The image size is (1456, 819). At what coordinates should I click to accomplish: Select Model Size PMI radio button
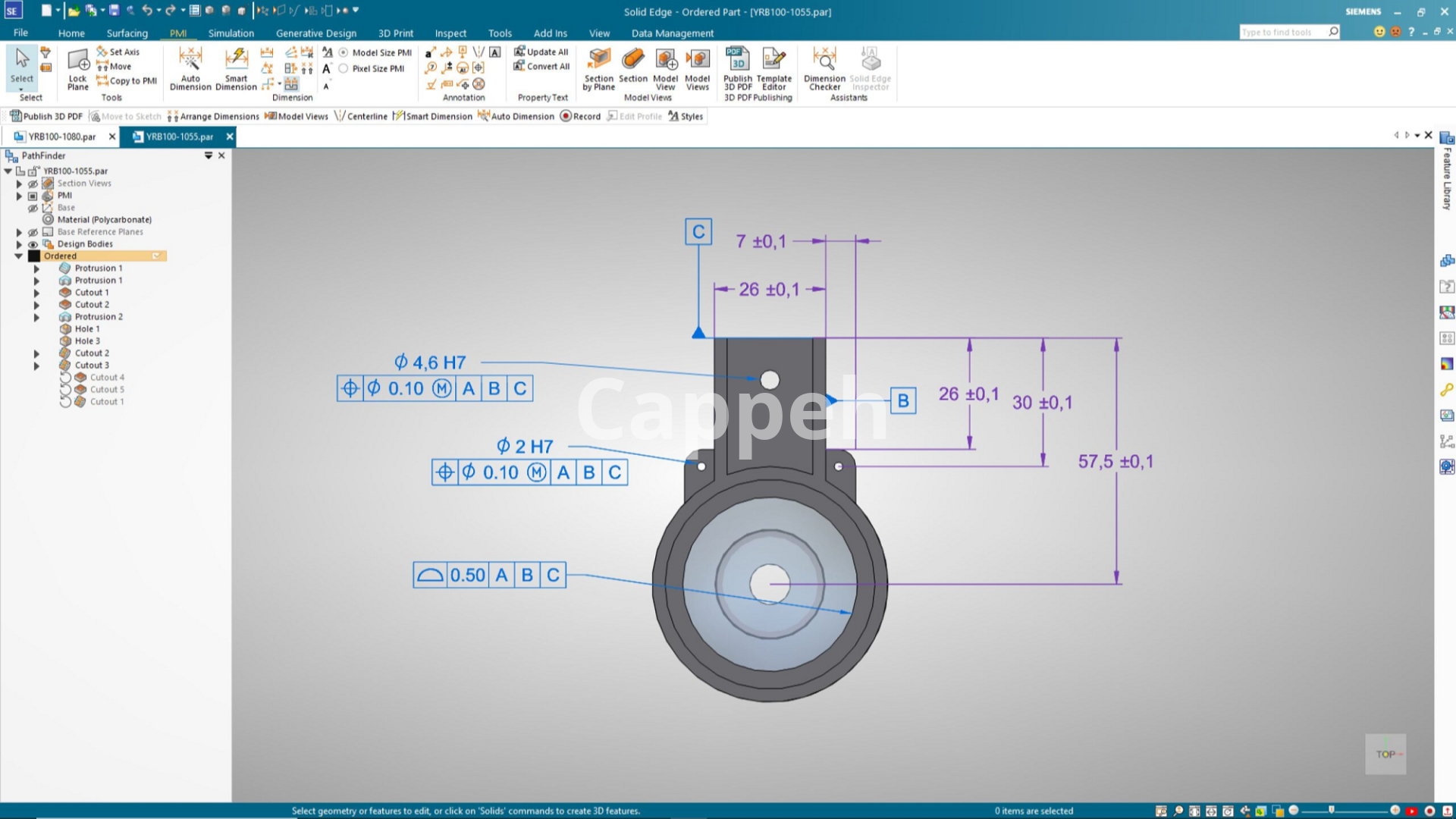(344, 52)
